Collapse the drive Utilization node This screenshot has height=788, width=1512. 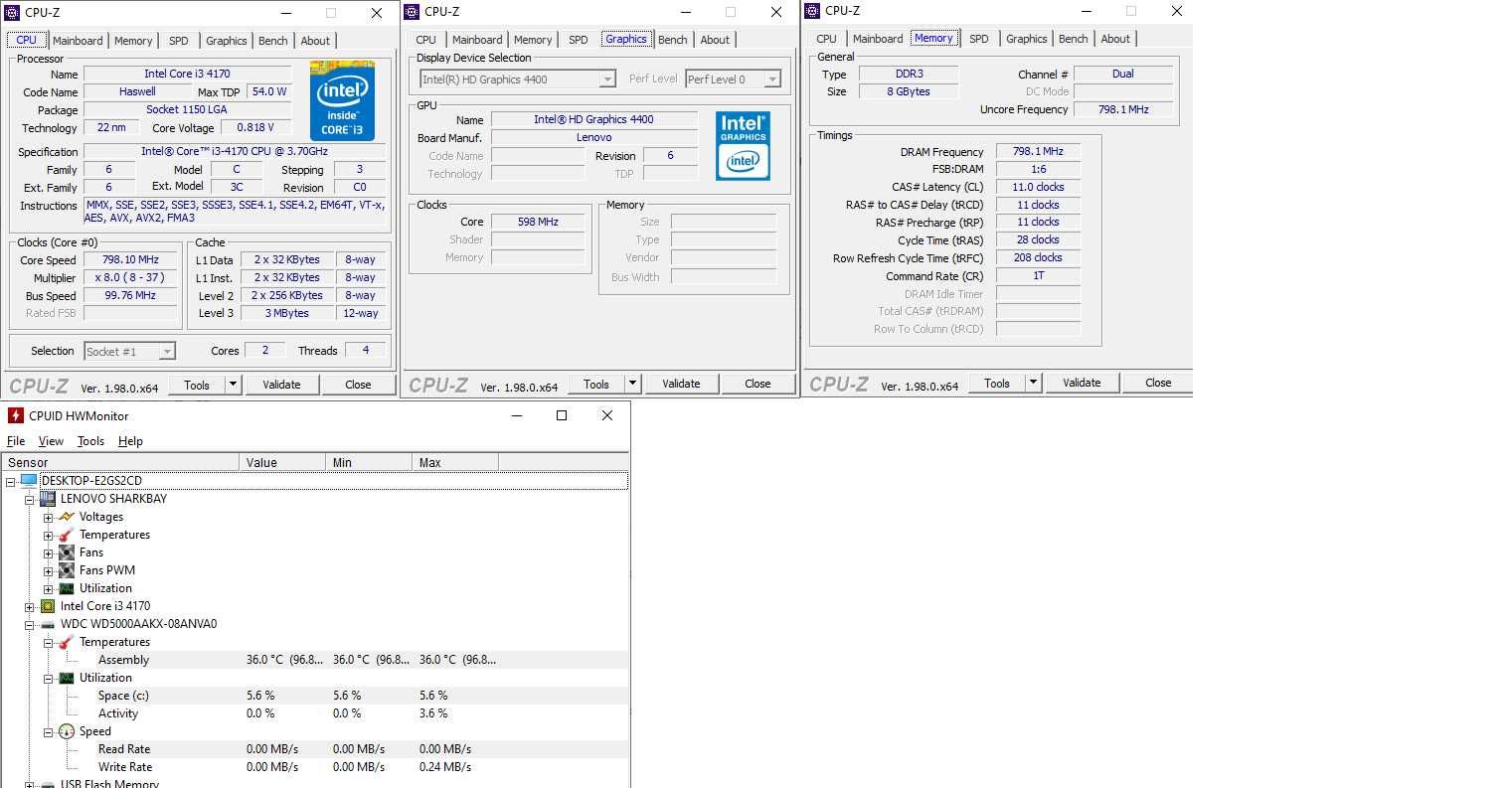pos(48,678)
